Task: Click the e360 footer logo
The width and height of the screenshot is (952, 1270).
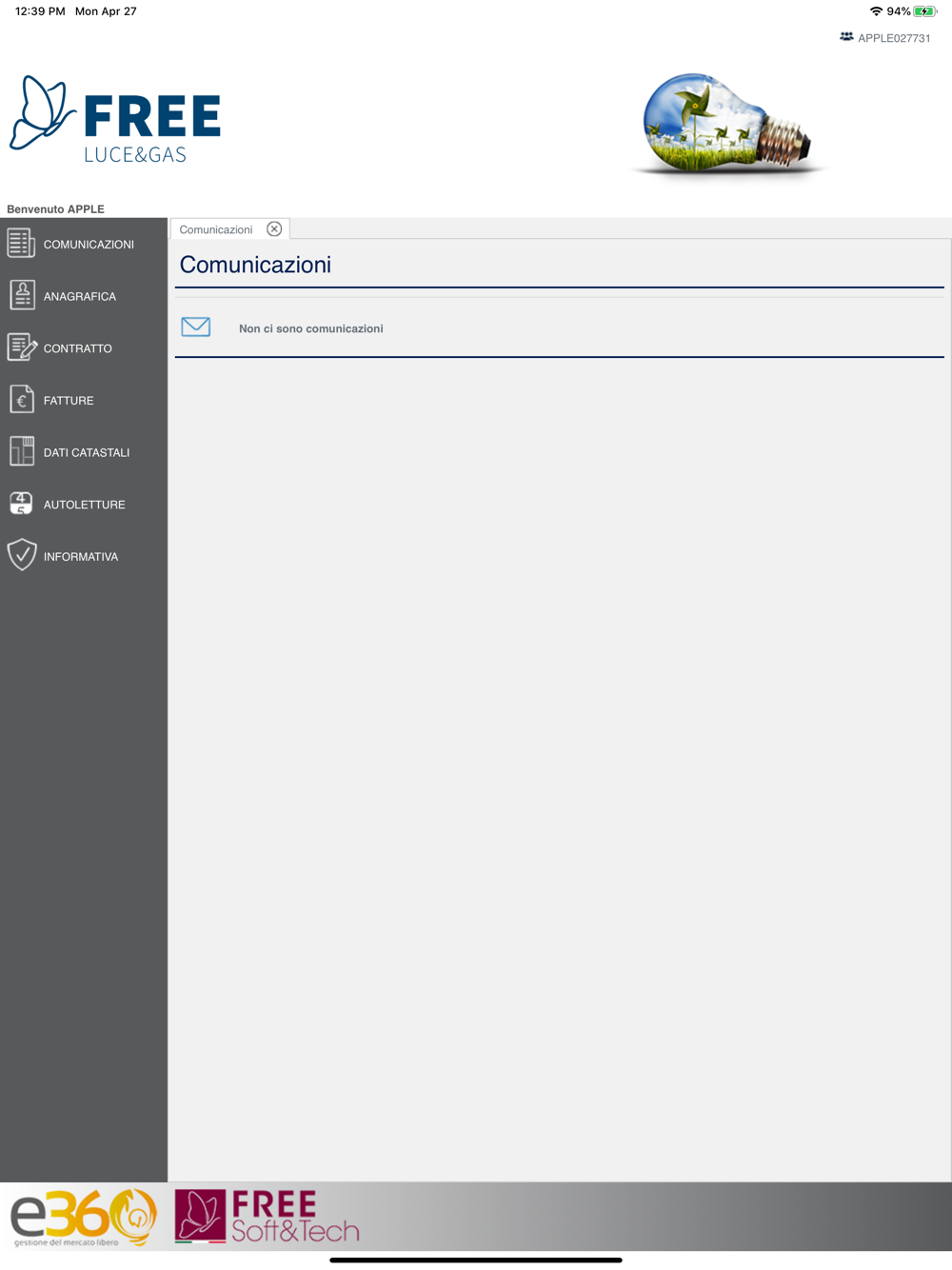Action: pos(84,1217)
